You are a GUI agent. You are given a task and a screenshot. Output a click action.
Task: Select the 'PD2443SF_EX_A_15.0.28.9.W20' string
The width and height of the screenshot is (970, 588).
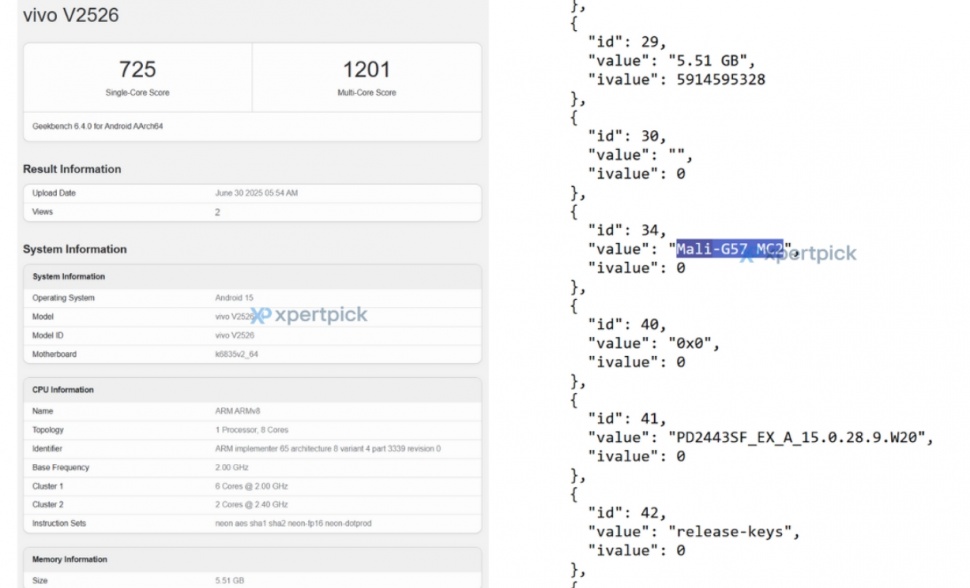(797, 438)
